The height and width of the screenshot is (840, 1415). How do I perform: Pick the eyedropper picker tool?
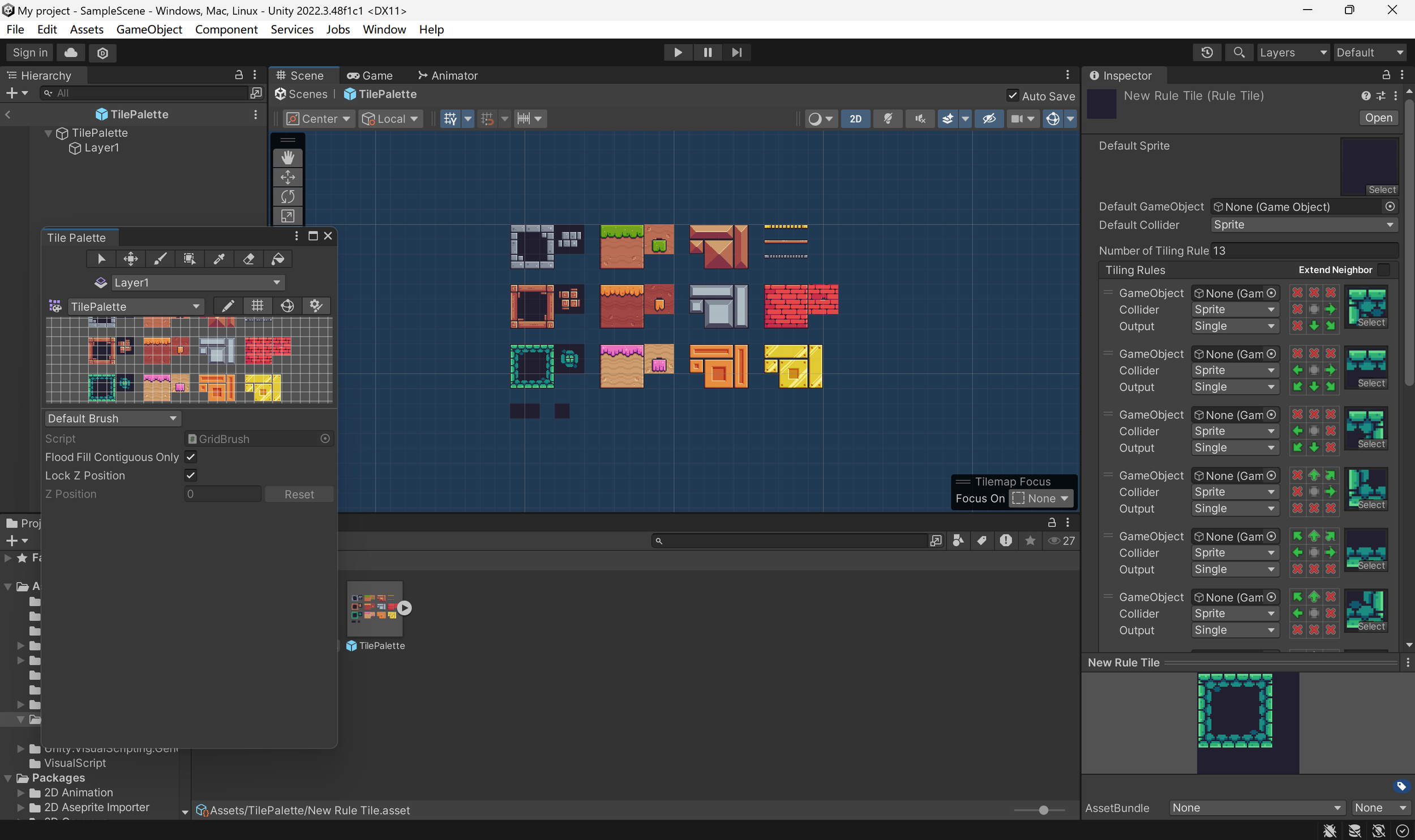(219, 259)
